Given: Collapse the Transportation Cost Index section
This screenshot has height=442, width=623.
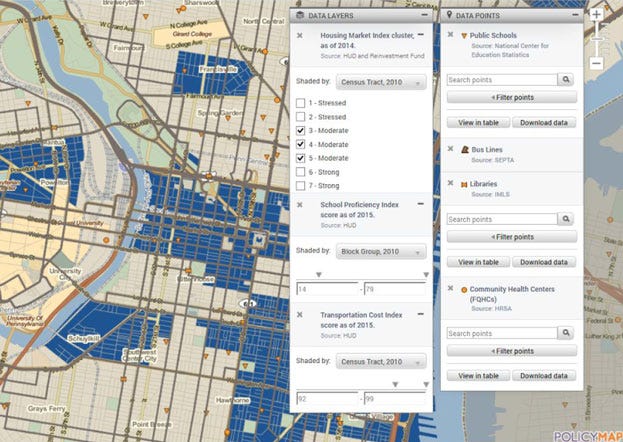Looking at the screenshot, I should 421,314.
